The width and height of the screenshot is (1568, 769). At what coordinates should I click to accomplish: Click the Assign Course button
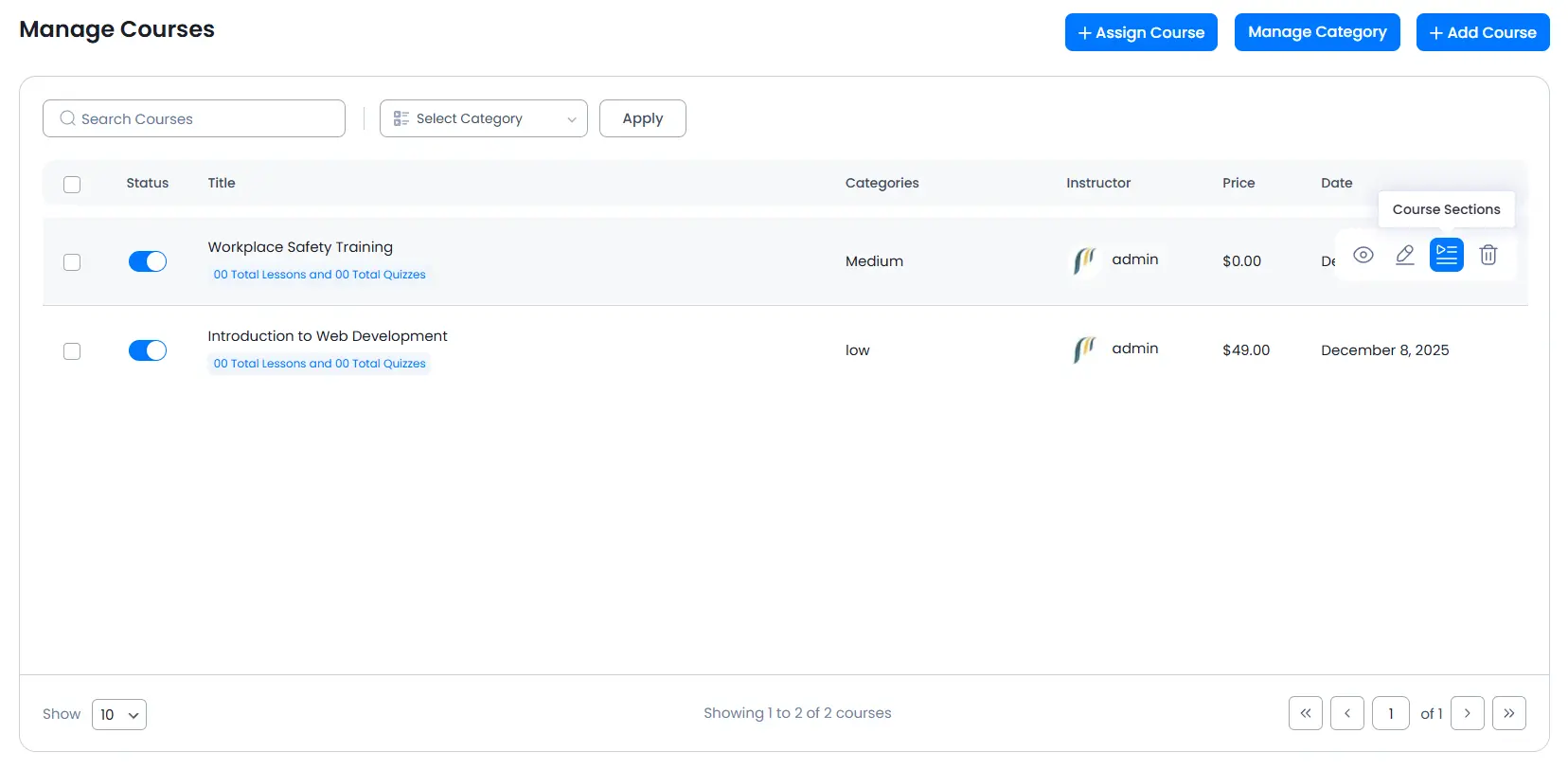1140,32
